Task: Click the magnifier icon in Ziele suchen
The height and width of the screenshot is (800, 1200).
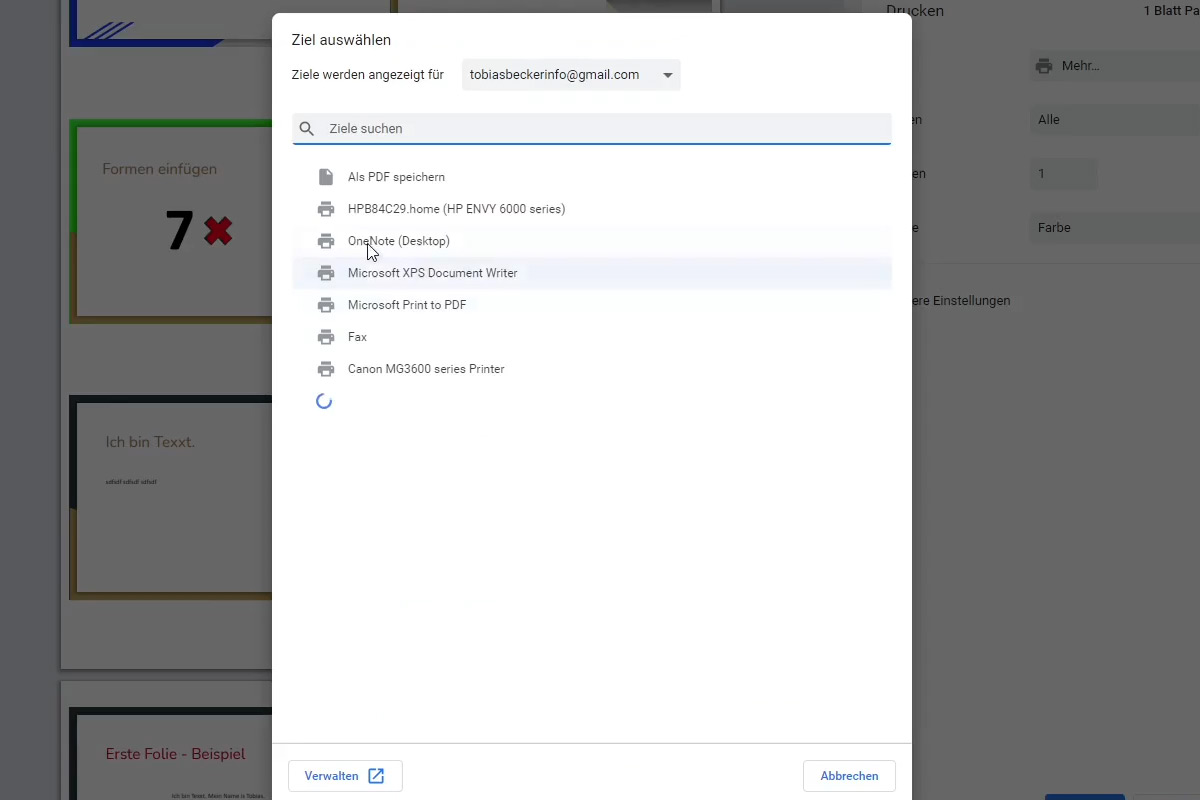Action: point(307,129)
